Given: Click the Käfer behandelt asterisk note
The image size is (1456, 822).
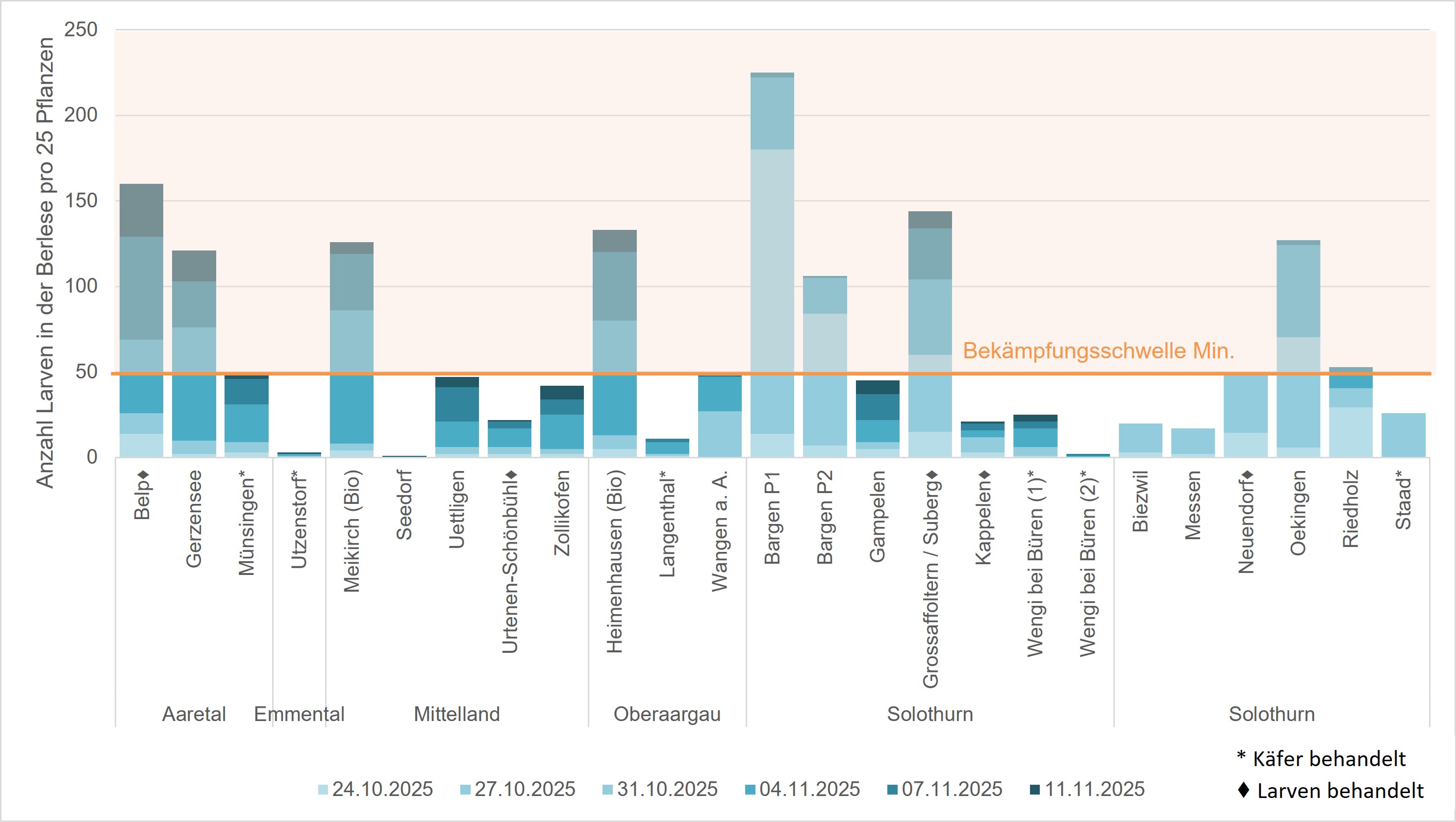Looking at the screenshot, I should (1322, 759).
